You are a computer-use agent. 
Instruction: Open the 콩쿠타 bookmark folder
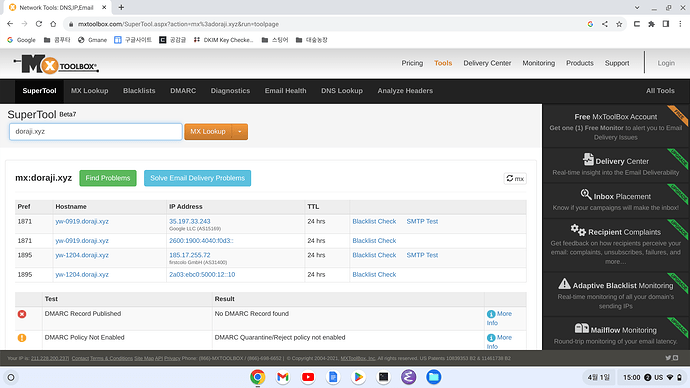coord(57,40)
